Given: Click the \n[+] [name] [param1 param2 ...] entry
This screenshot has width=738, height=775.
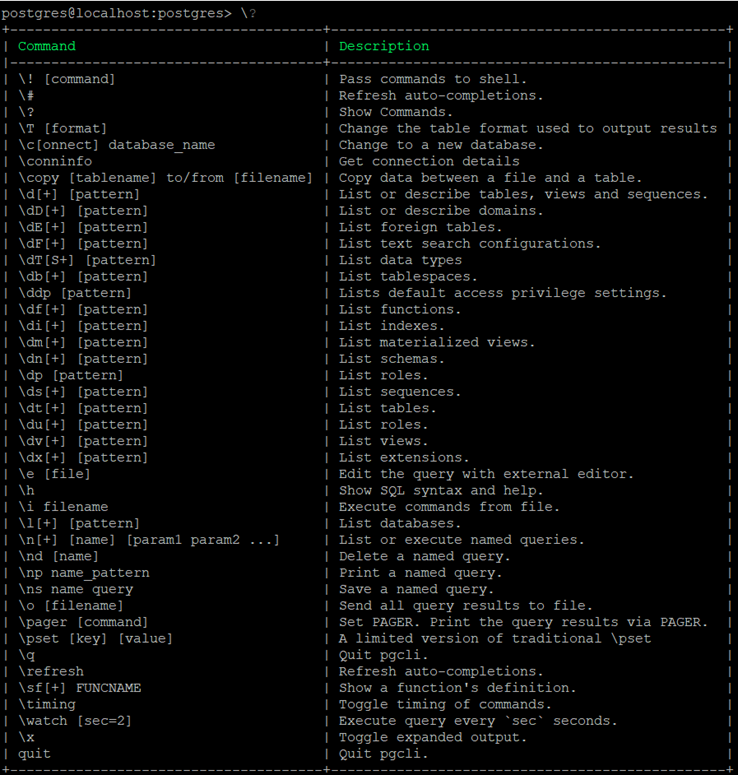Looking at the screenshot, I should pyautogui.click(x=149, y=540).
